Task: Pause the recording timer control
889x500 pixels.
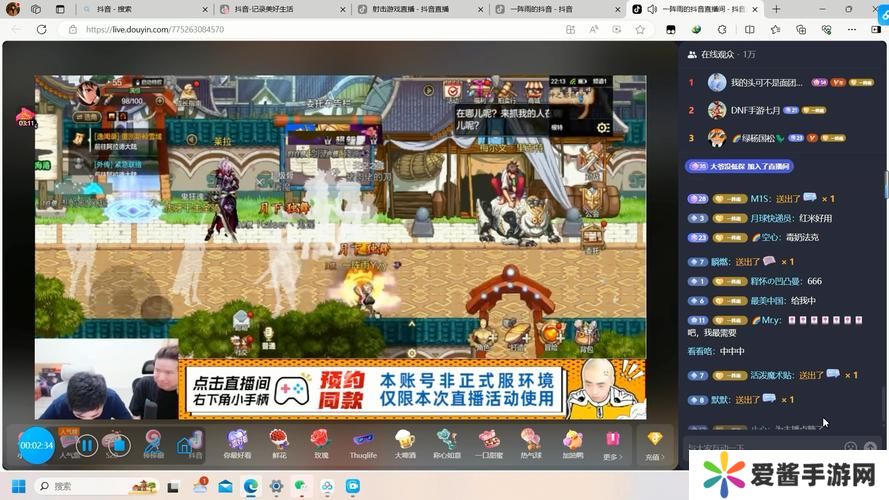Action: point(87,445)
